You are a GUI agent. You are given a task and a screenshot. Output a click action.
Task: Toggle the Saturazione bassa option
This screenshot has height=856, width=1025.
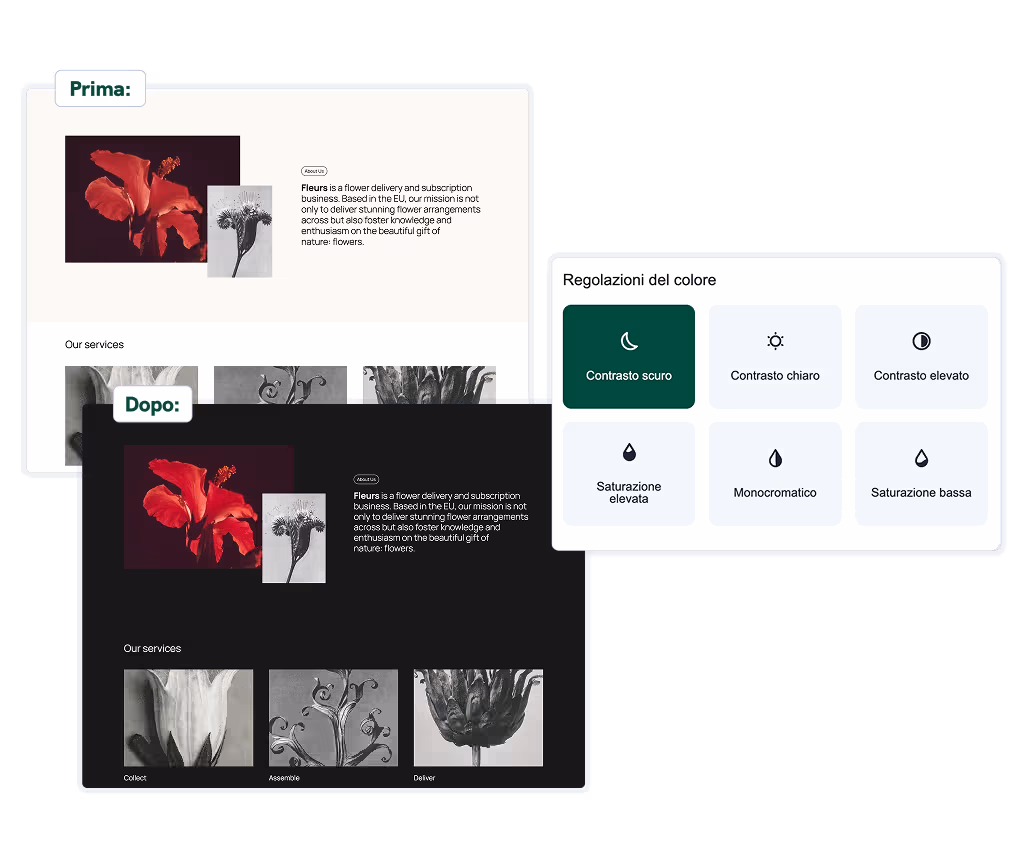tap(921, 474)
